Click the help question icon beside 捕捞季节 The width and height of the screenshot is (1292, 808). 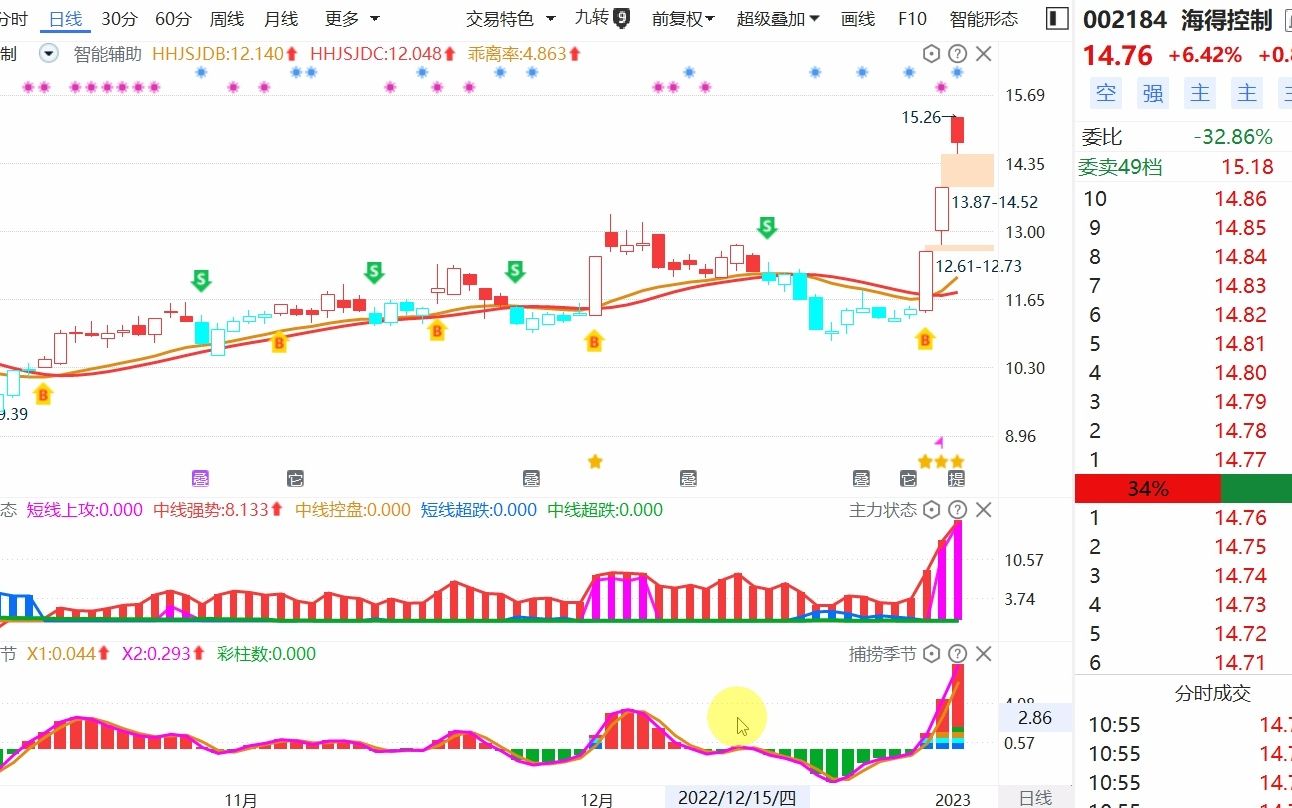pos(957,654)
